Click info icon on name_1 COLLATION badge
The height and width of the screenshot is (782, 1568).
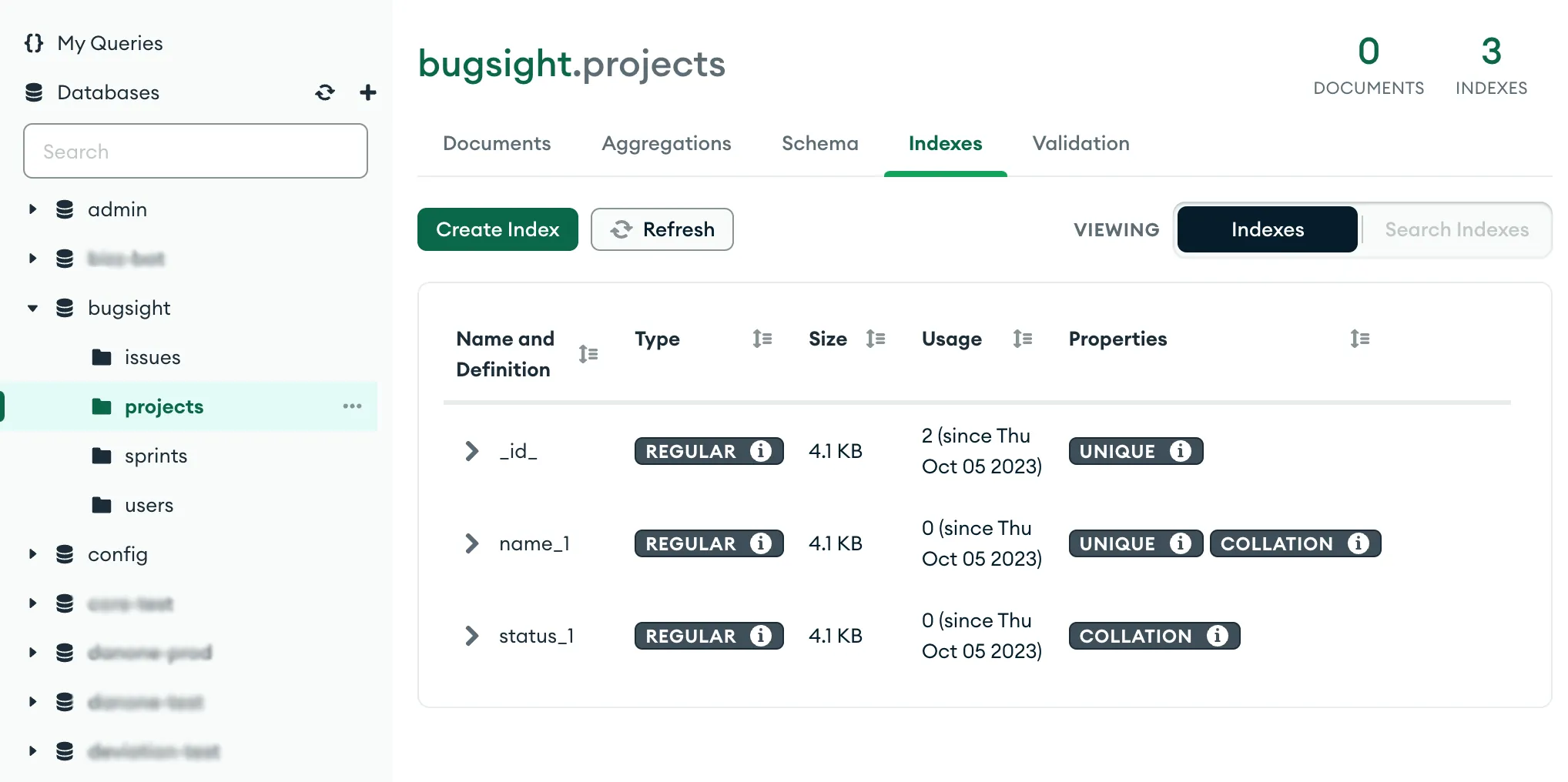point(1359,543)
